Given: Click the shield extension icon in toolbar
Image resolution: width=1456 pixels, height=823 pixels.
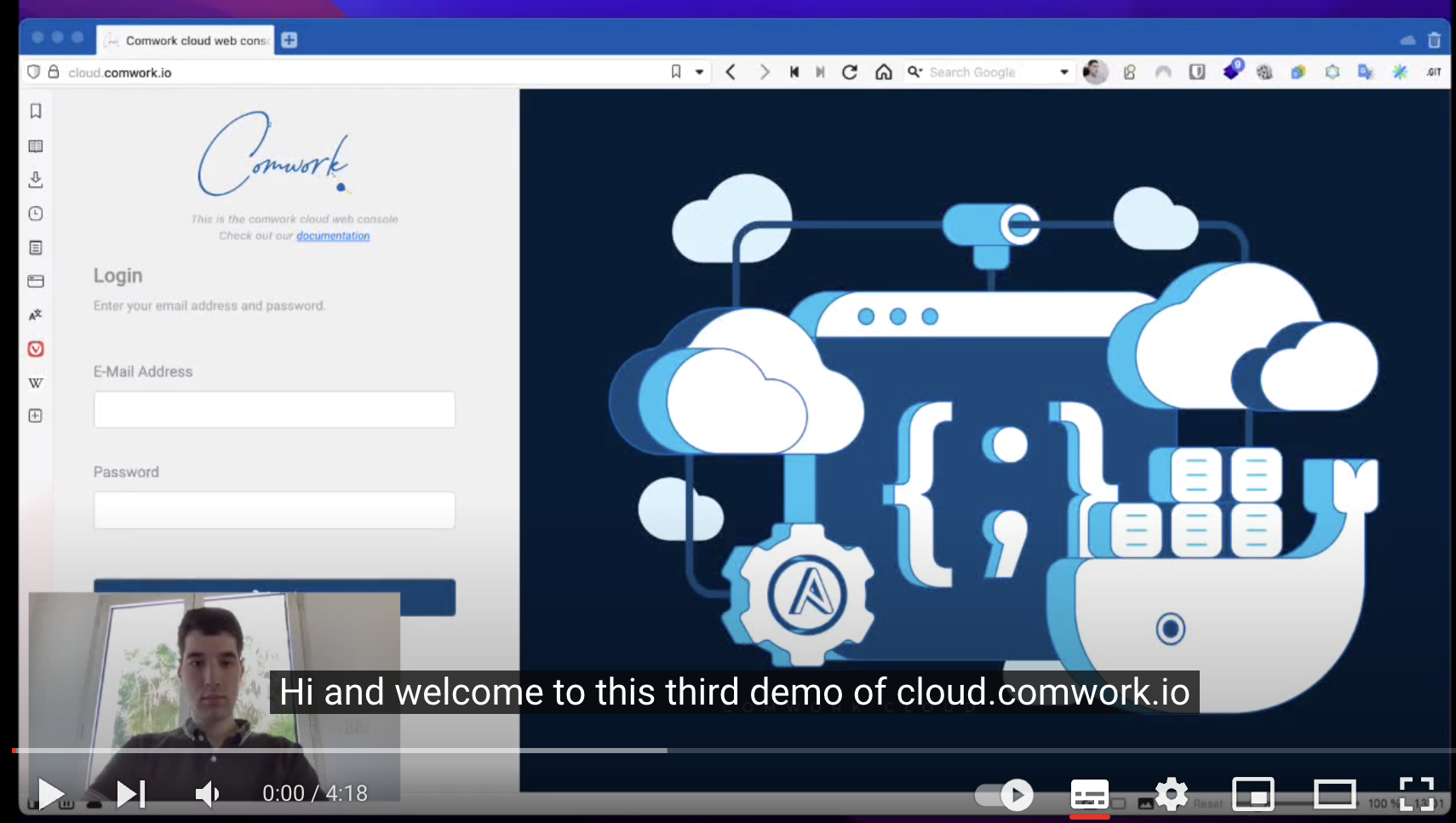Looking at the screenshot, I should pyautogui.click(x=1197, y=72).
